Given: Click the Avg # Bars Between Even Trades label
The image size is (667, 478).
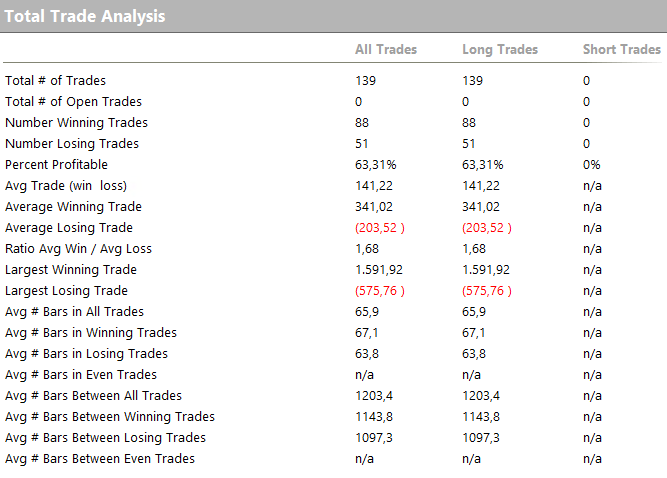Looking at the screenshot, I should (x=100, y=459).
